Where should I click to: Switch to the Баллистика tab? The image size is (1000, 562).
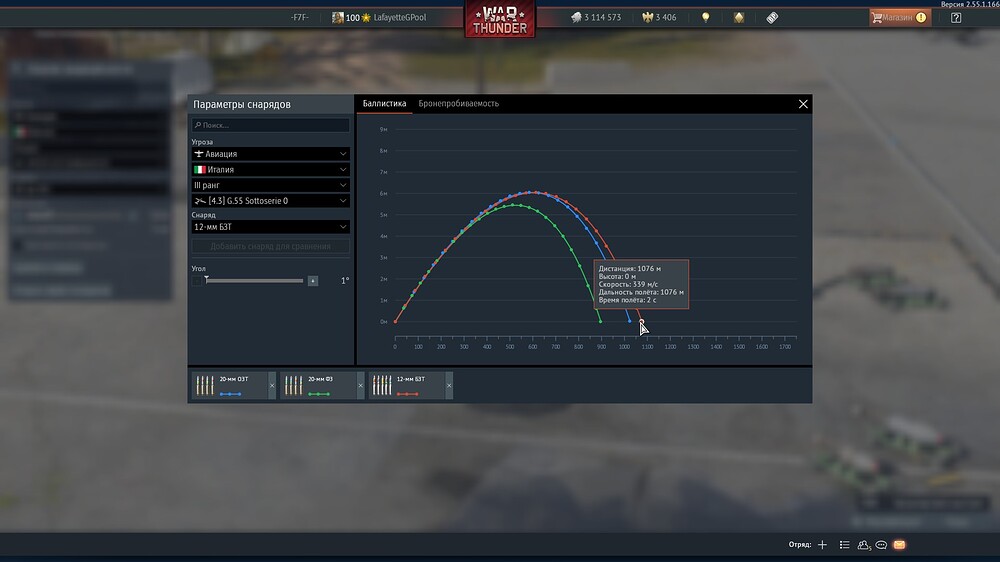click(385, 103)
